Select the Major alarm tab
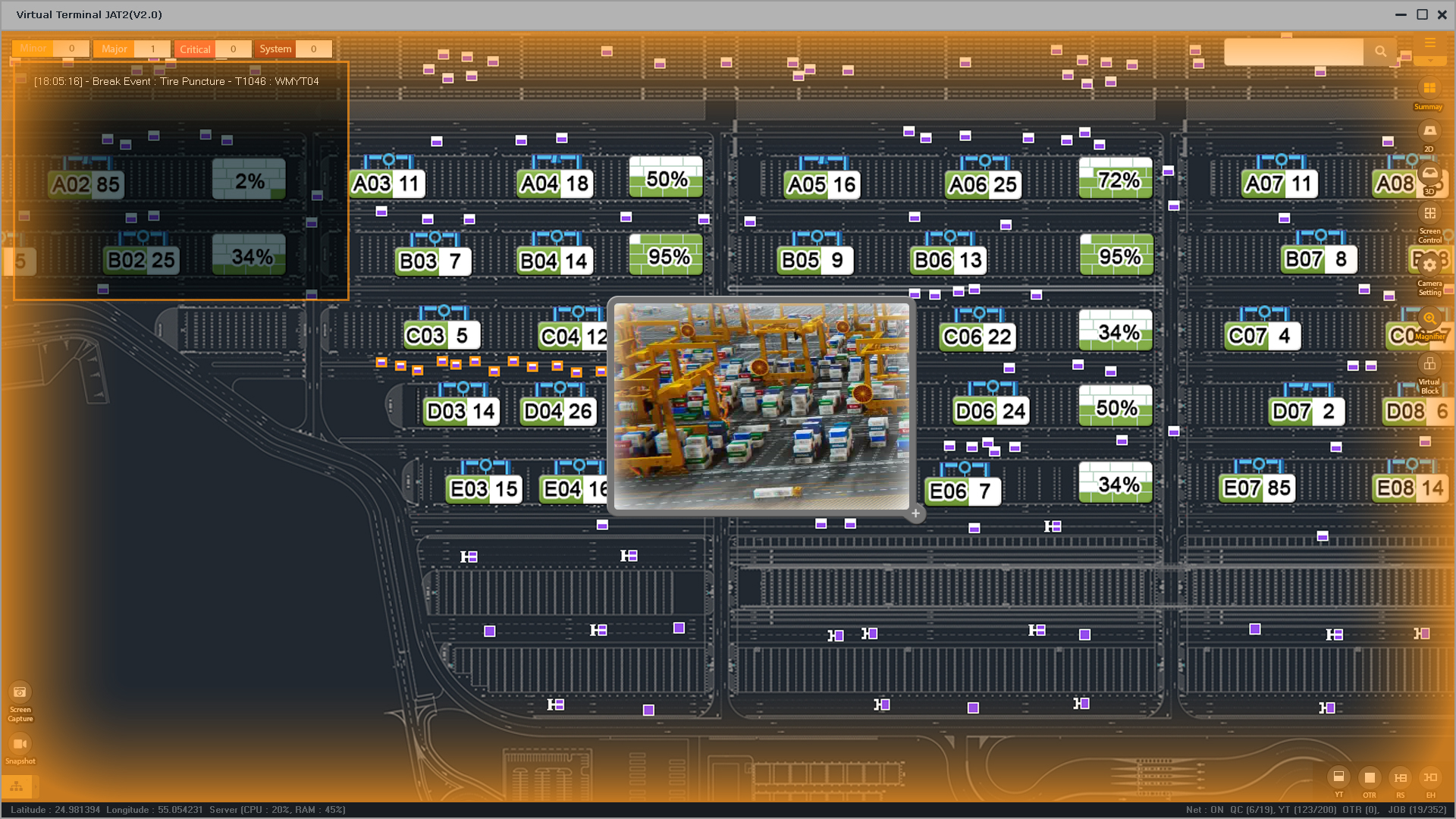The width and height of the screenshot is (1456, 819). click(115, 49)
